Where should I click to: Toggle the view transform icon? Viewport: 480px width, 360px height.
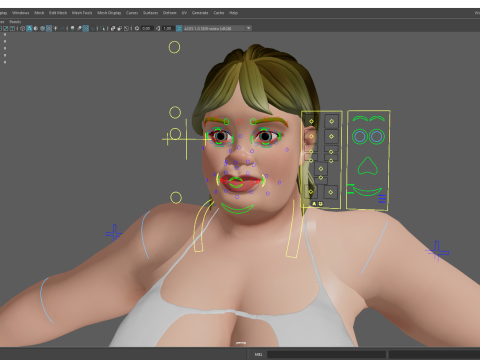coord(179,28)
